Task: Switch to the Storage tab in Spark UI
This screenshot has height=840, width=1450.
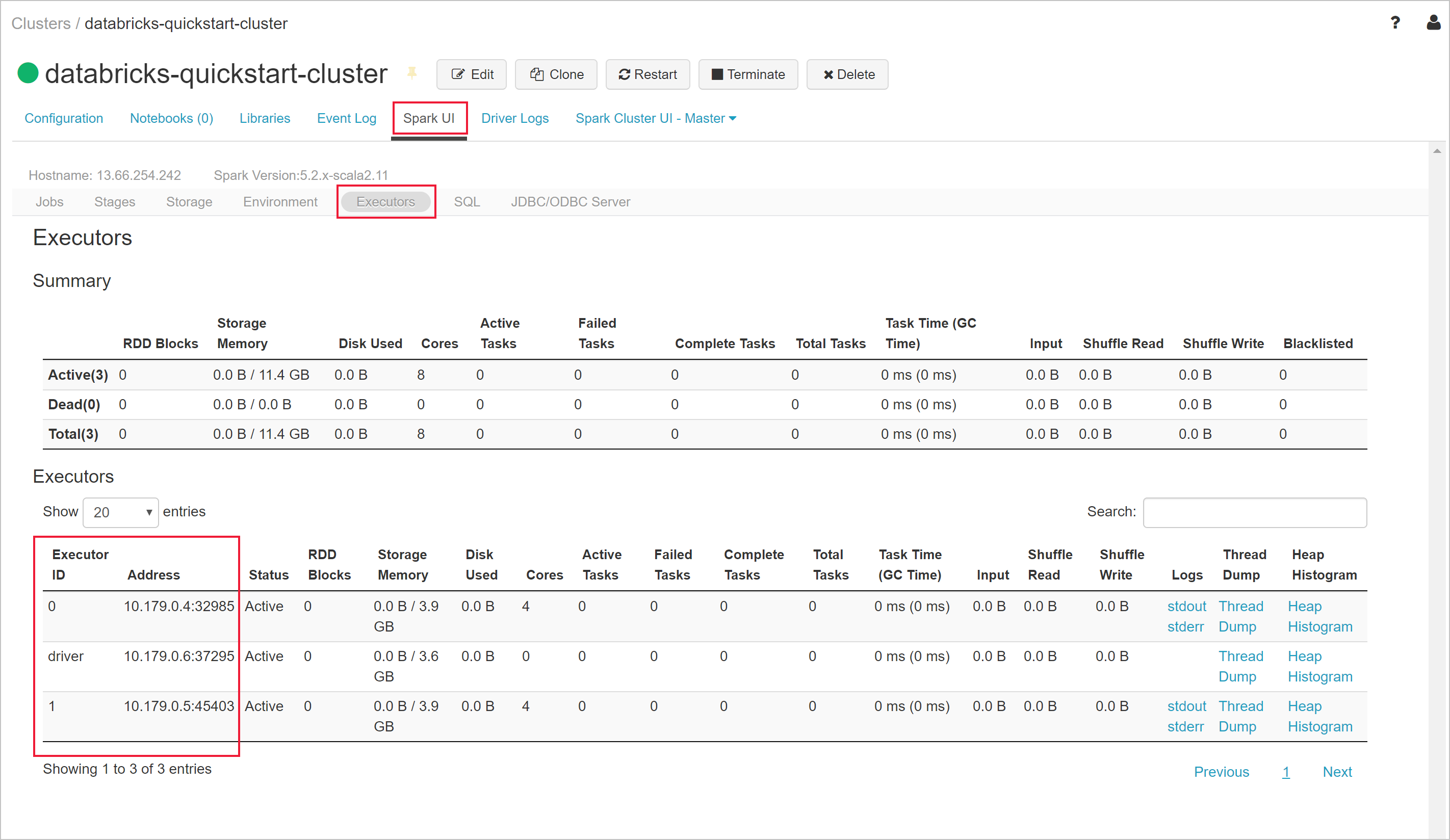Action: [x=190, y=202]
